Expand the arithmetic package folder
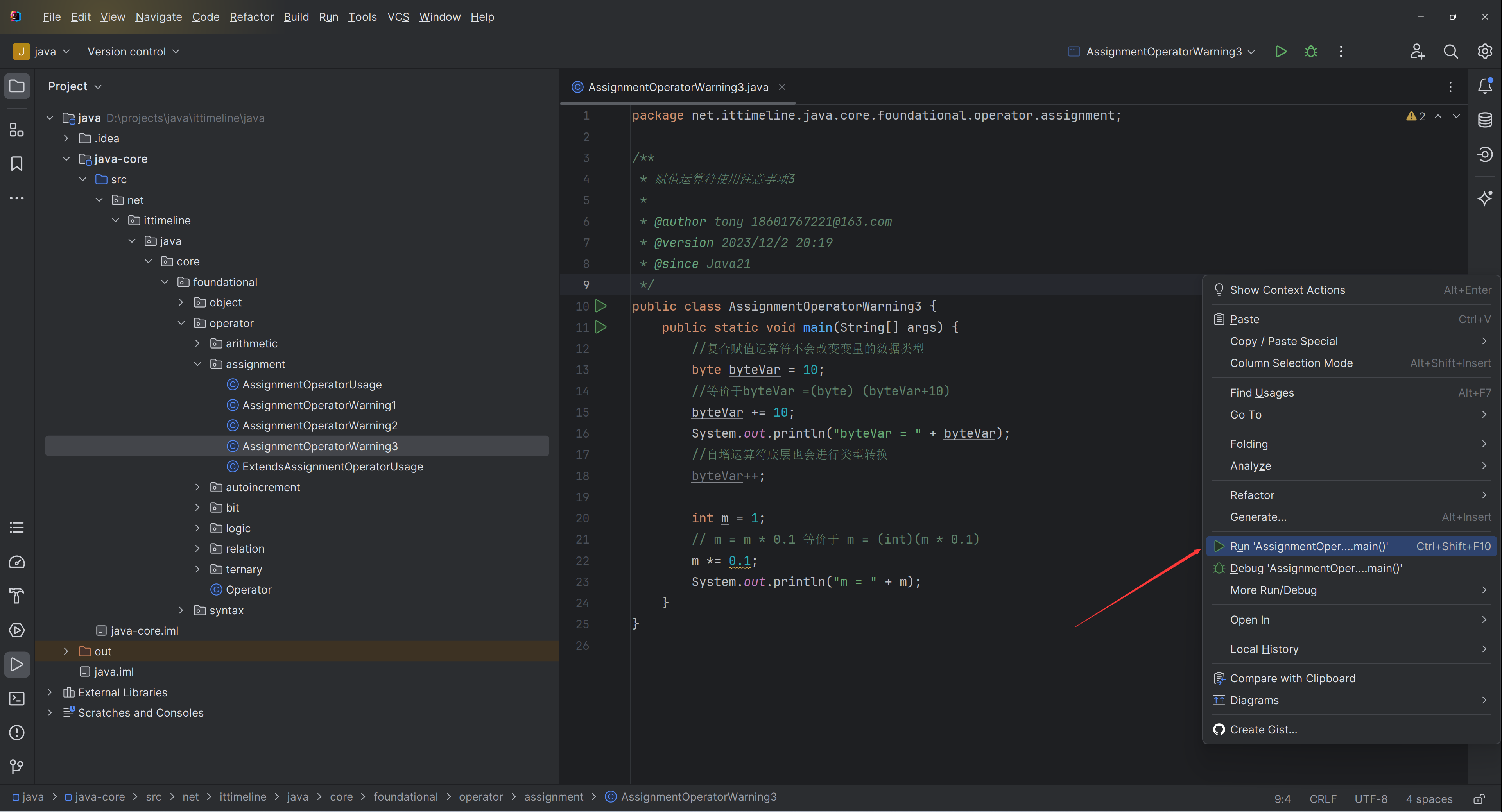Image resolution: width=1502 pixels, height=812 pixels. point(198,343)
